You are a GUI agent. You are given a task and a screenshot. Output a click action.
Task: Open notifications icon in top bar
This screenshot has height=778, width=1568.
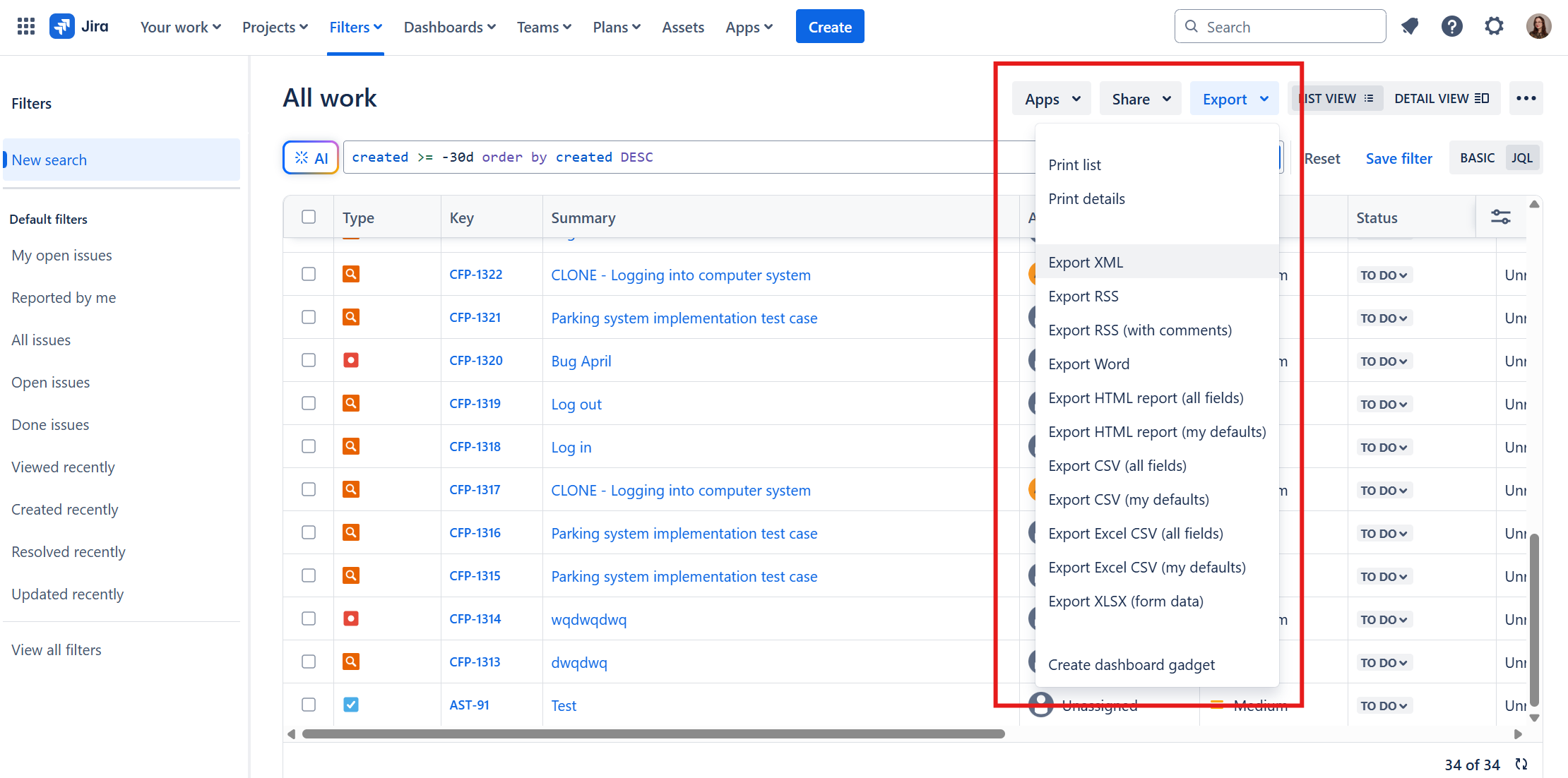click(x=1410, y=27)
